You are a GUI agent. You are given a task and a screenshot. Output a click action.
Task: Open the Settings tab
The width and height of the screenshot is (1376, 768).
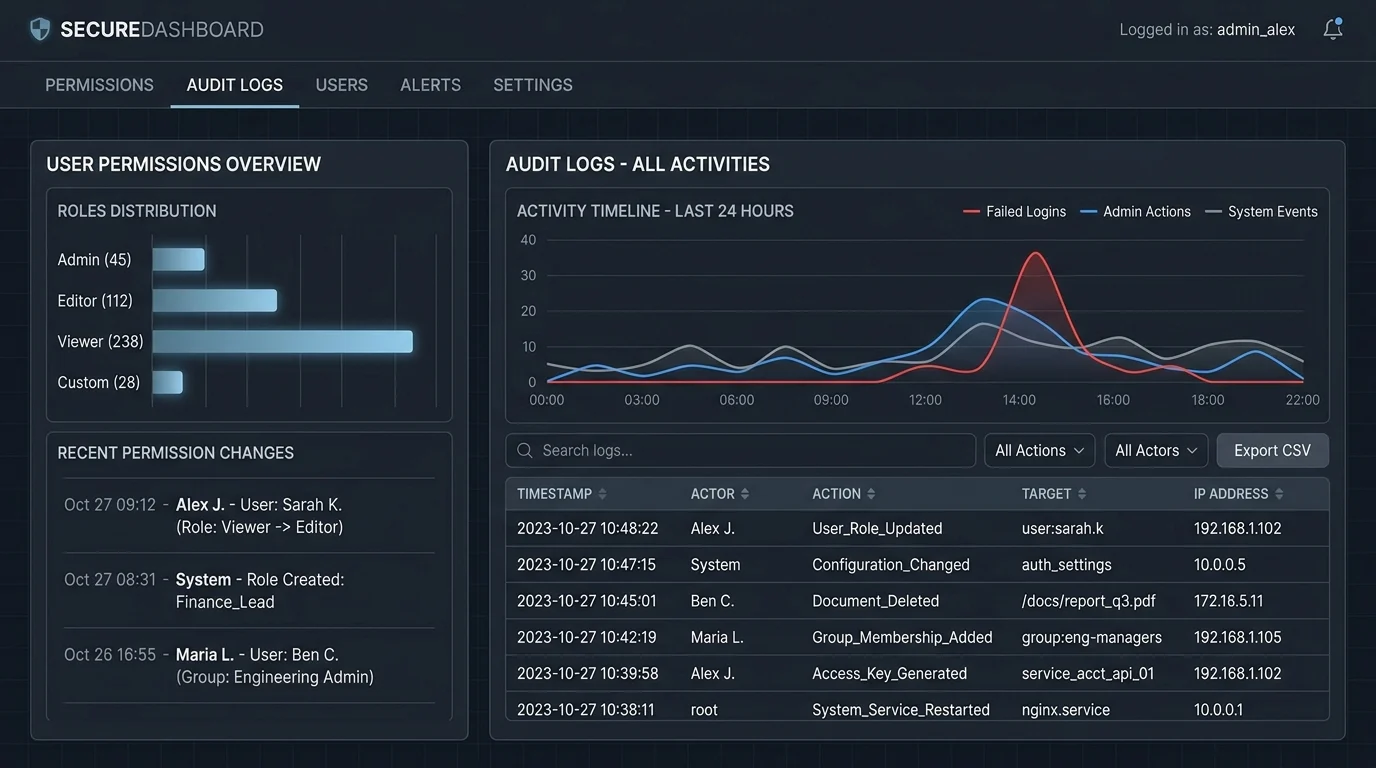[x=533, y=85]
